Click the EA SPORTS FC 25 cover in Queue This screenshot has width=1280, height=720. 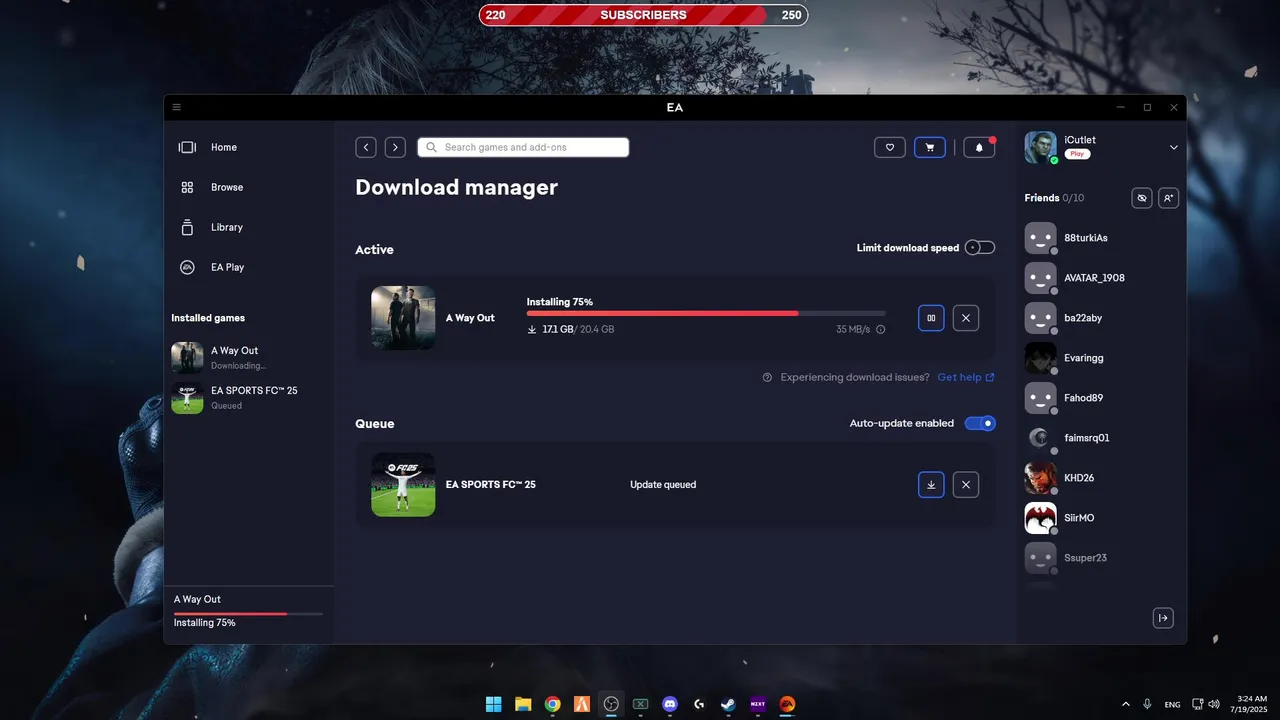[403, 484]
